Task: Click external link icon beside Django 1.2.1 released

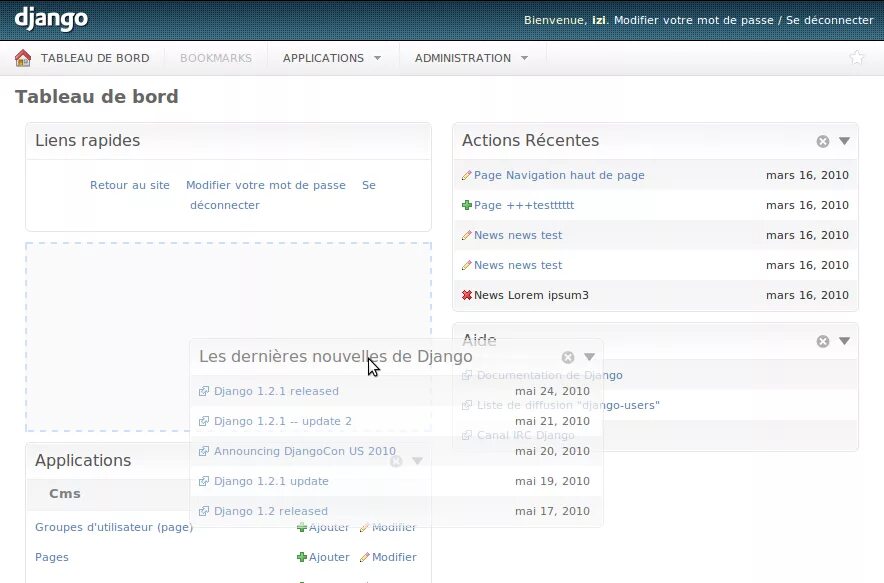Action: pos(204,391)
